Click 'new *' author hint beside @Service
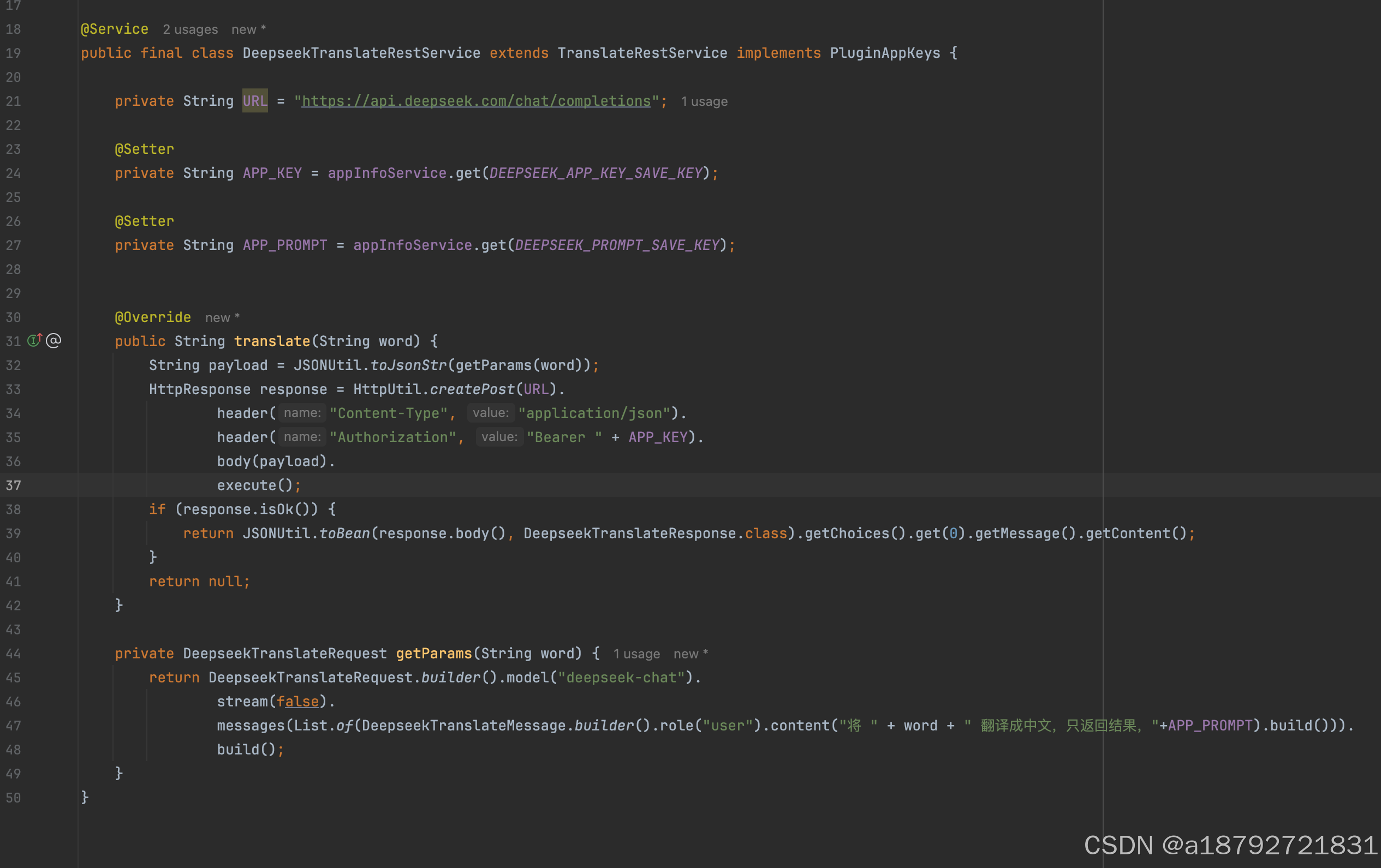The image size is (1381, 868). 248,29
